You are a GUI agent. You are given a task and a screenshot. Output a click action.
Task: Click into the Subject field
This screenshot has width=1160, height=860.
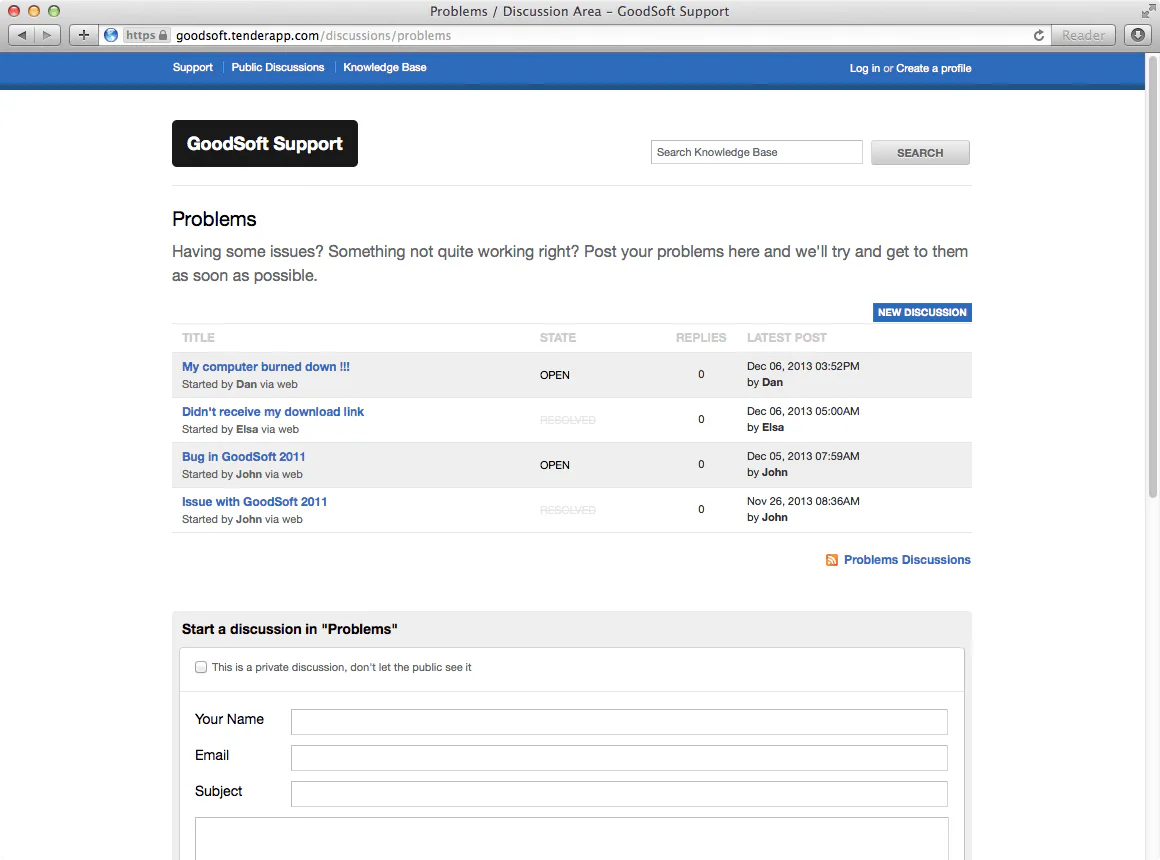619,794
